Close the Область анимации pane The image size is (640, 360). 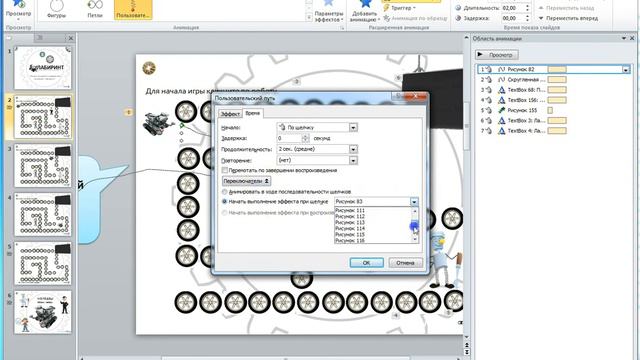tap(632, 38)
